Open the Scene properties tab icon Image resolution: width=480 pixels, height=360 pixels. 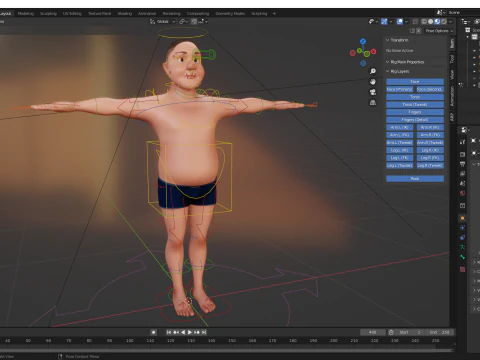click(x=462, y=183)
